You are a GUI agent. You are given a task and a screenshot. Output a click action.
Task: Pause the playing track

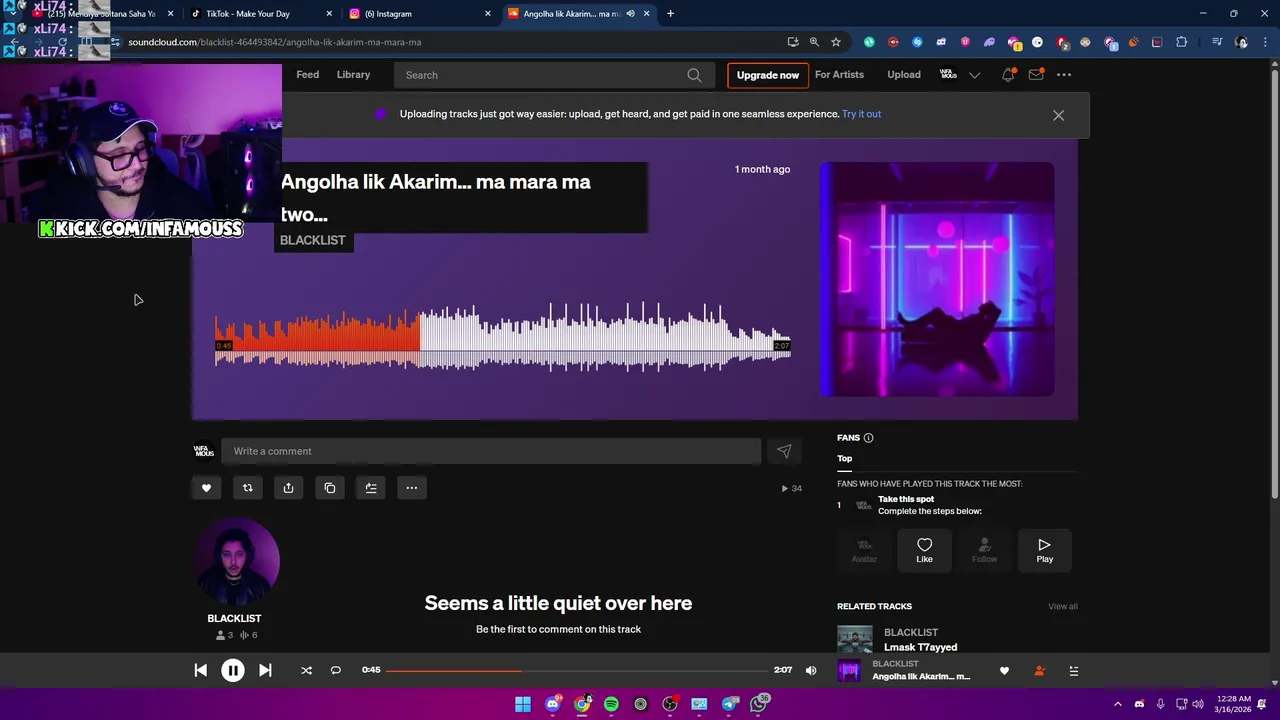232,670
